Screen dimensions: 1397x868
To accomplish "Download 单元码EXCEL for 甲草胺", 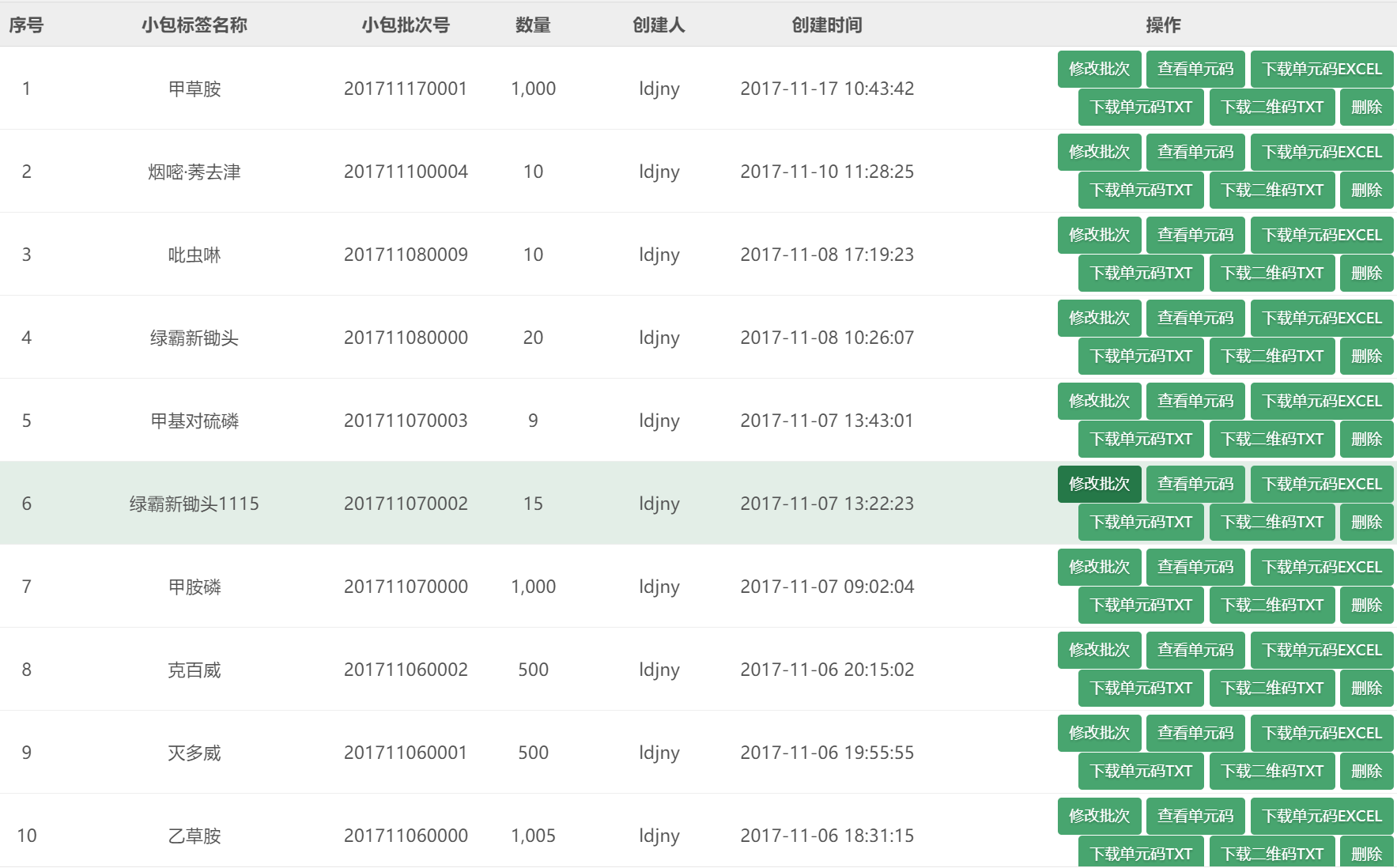I will (x=1322, y=69).
